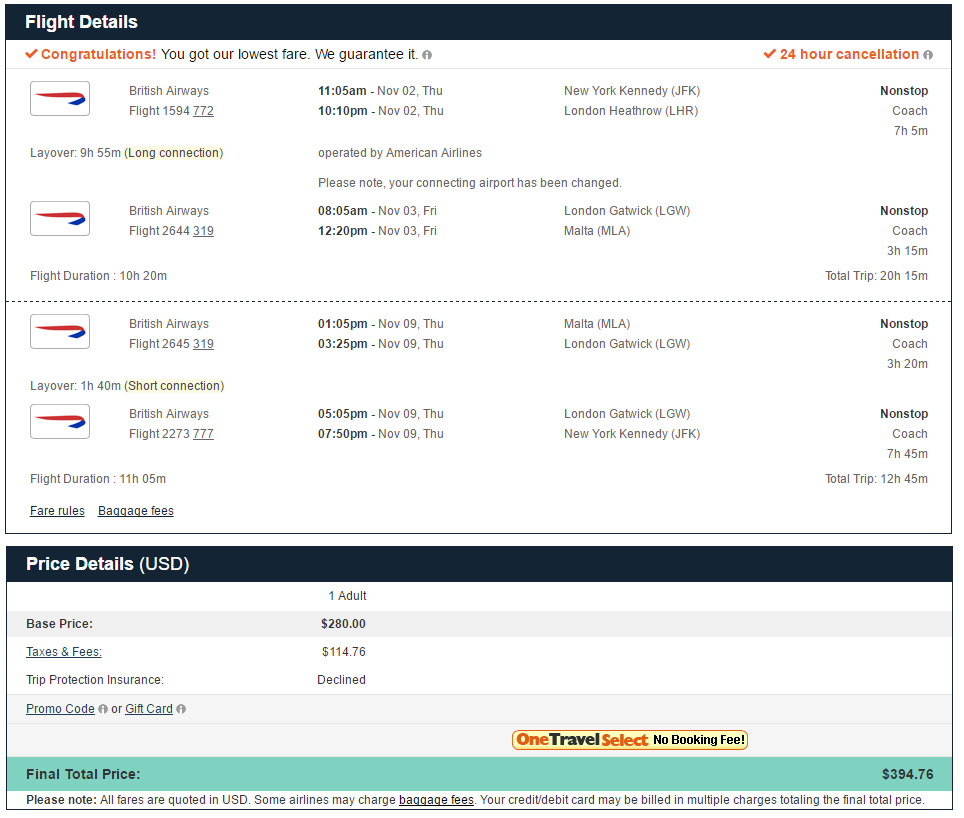Click the 24 hour cancellation info icon
The image size is (964, 818).
pyautogui.click(x=928, y=55)
